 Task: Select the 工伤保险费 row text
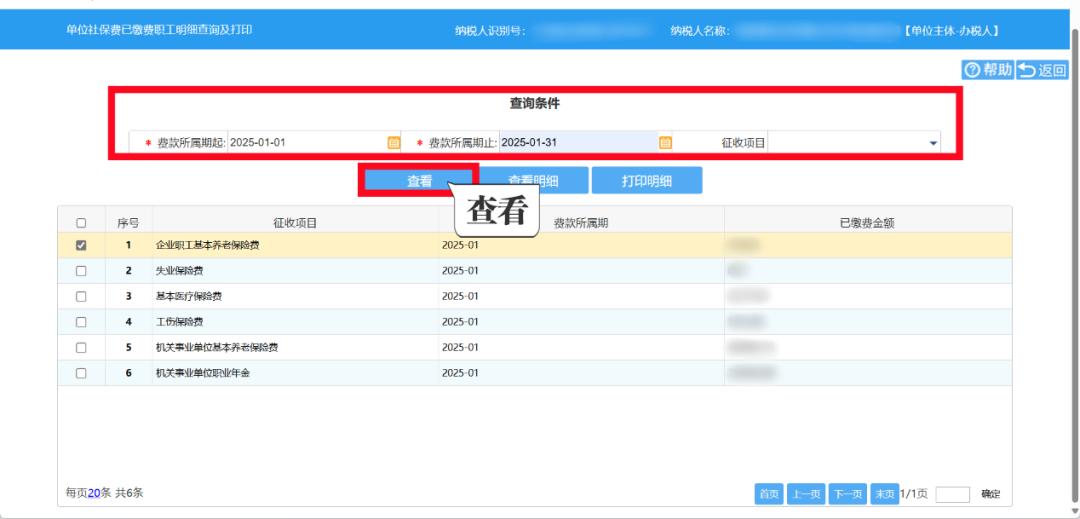[x=180, y=322]
